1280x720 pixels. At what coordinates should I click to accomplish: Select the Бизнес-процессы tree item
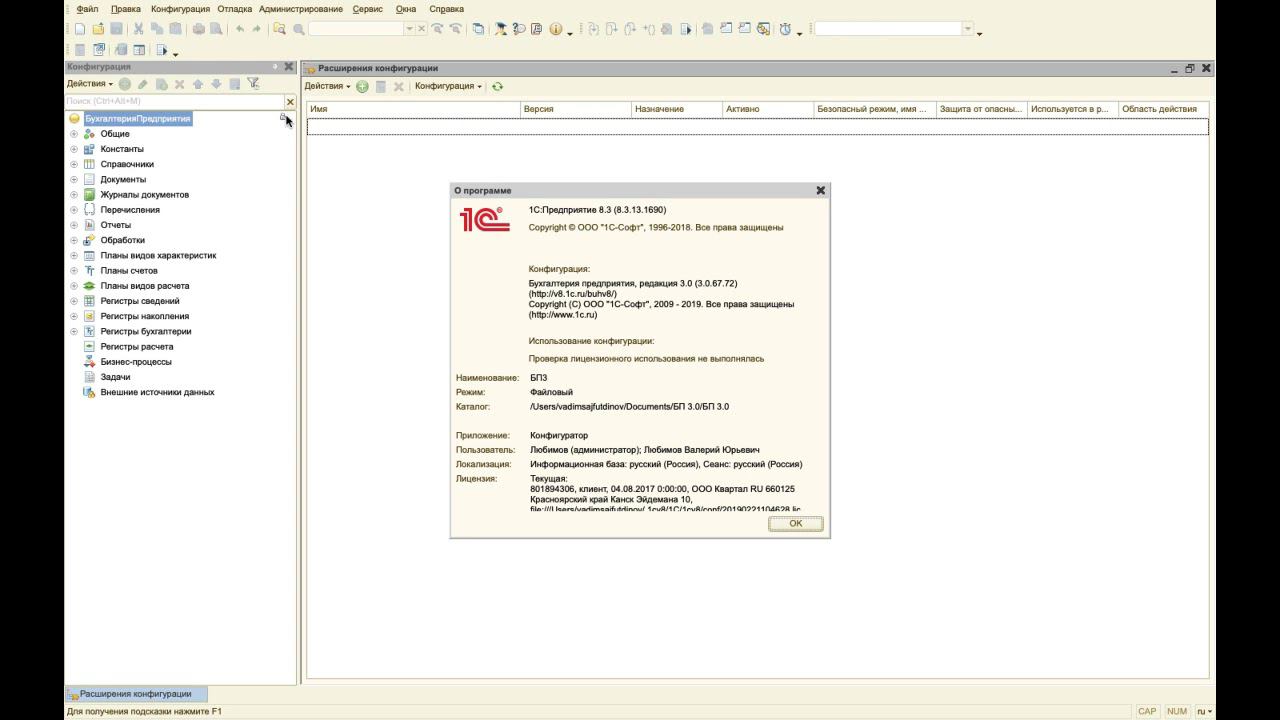pyautogui.click(x=136, y=362)
